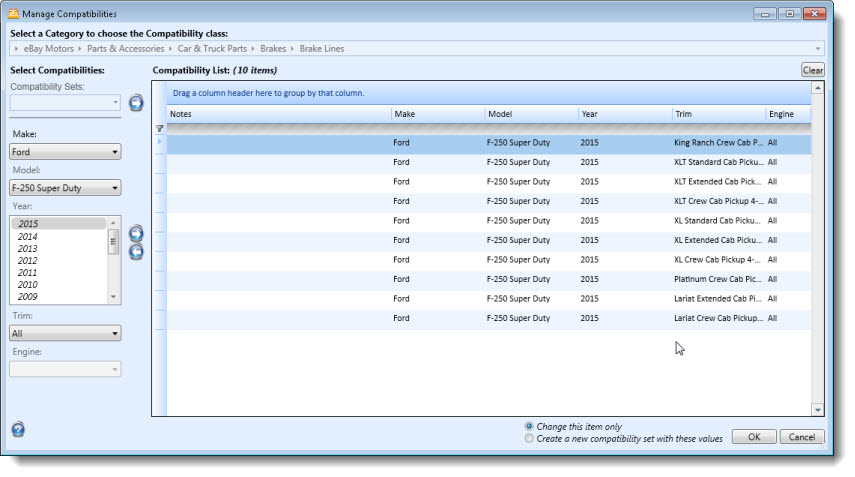The width and height of the screenshot is (855, 477).
Task: Open the Compatibility Sets dropdown
Action: 65,102
